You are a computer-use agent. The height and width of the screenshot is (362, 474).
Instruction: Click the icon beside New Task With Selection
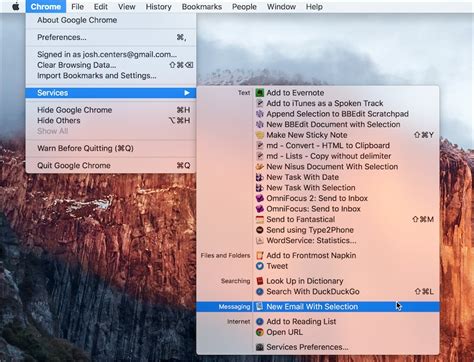click(260, 188)
